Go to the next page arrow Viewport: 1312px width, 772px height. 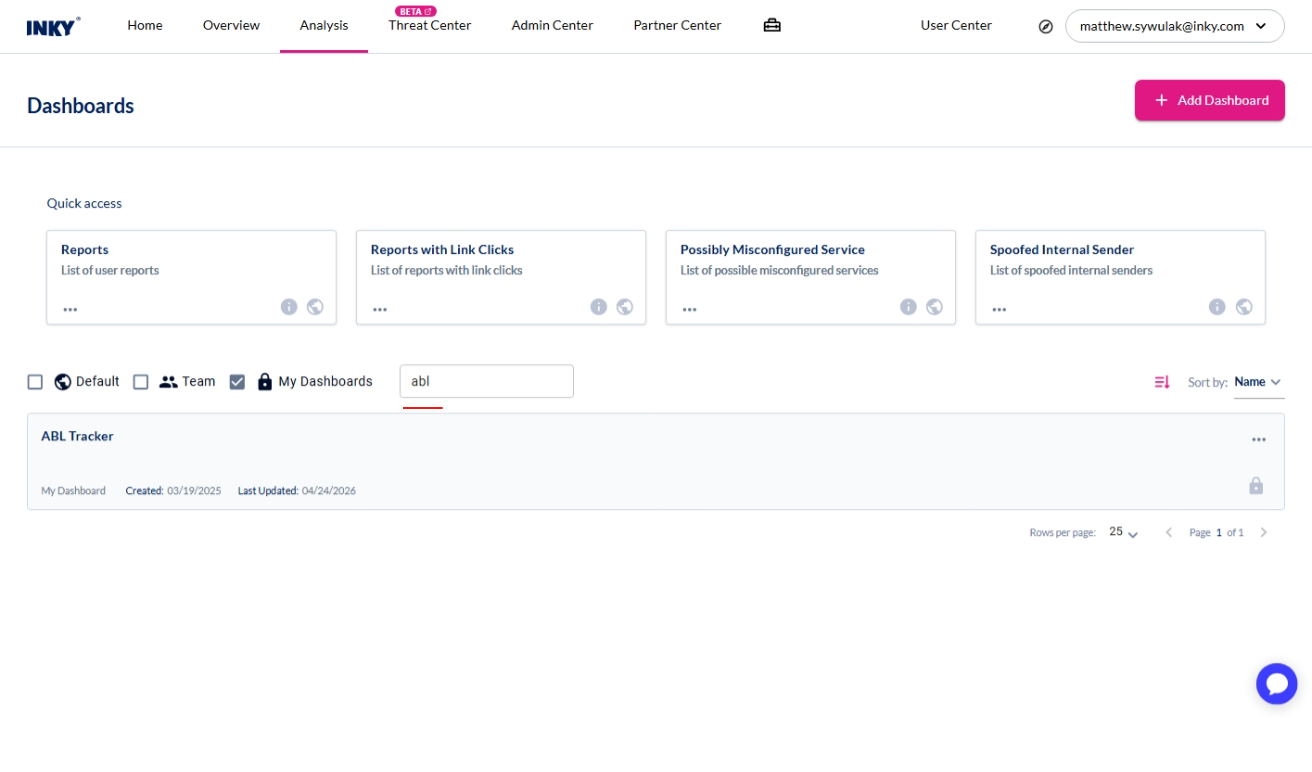coord(1264,533)
